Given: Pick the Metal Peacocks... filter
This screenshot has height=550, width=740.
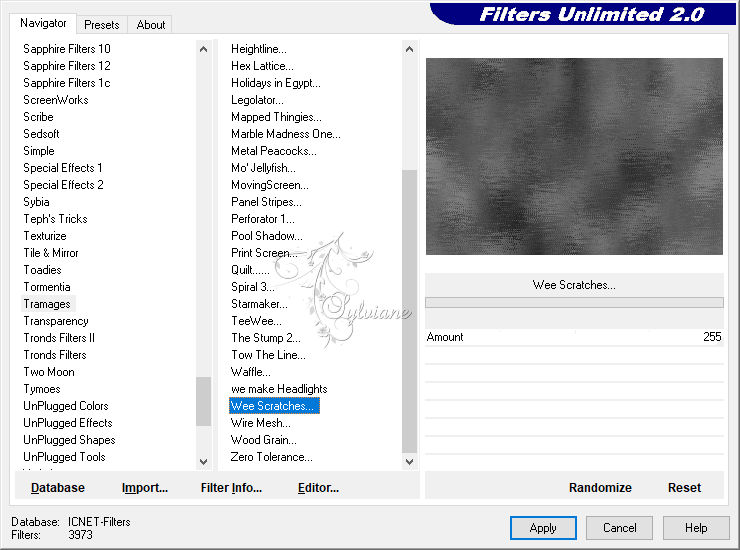Looking at the screenshot, I should point(274,151).
